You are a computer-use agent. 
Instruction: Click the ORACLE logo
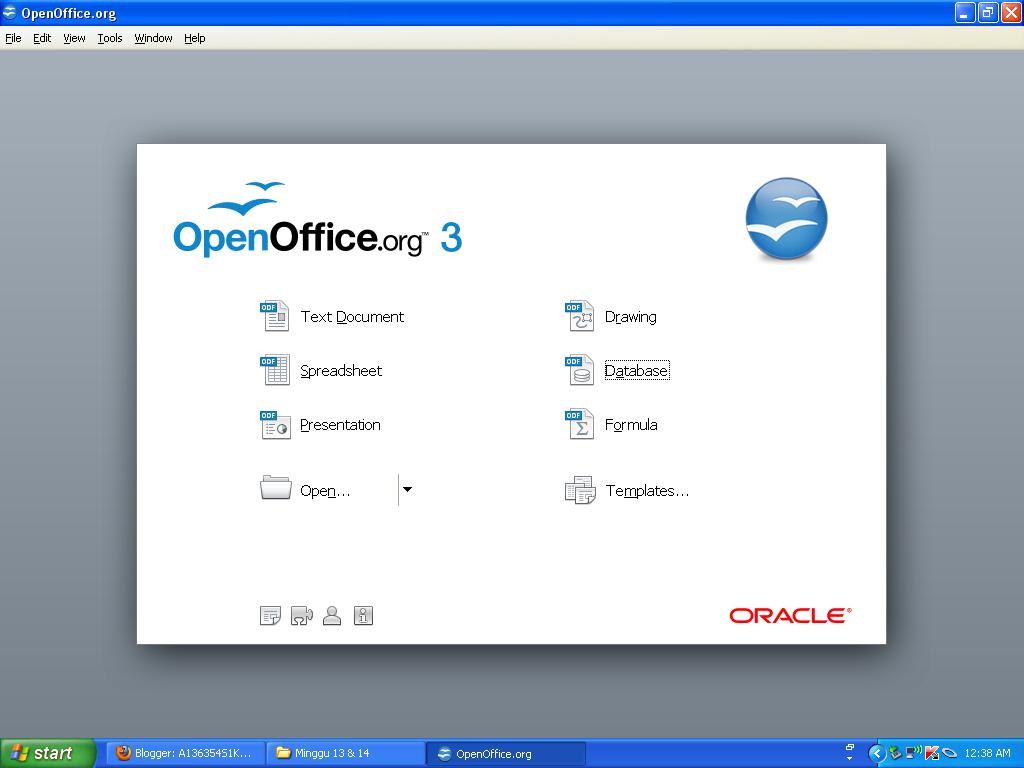pyautogui.click(x=790, y=615)
